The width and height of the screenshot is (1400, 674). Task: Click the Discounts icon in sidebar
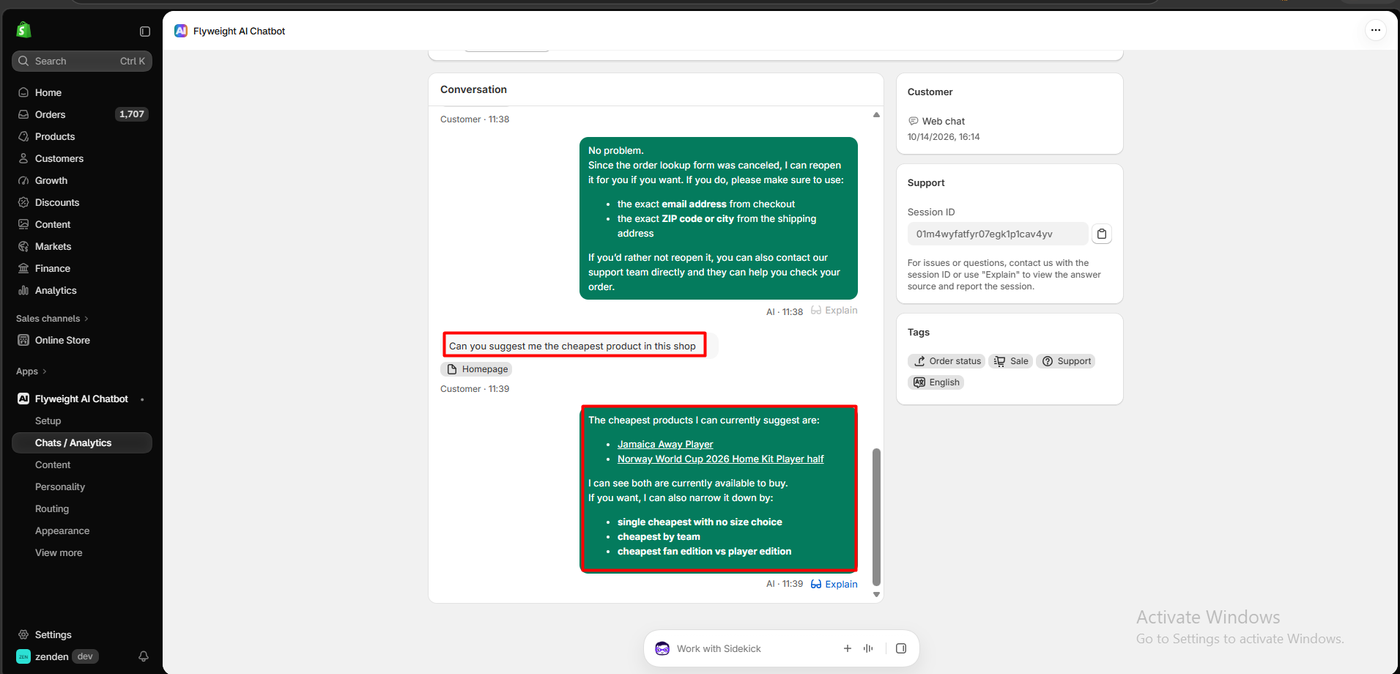point(24,202)
